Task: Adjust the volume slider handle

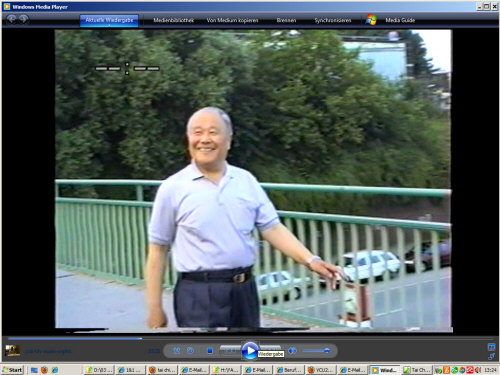Action: (327, 351)
